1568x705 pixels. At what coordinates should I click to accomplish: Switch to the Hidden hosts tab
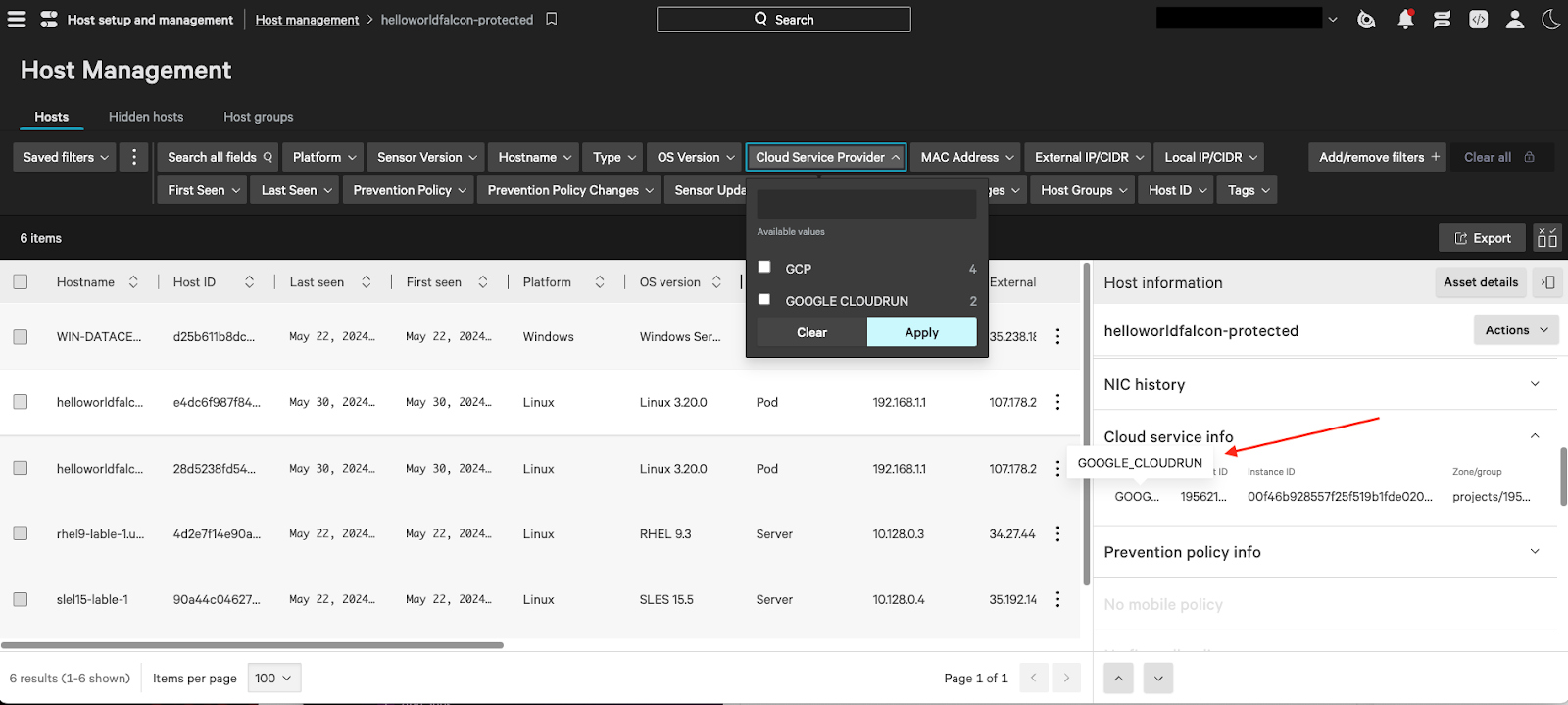click(146, 117)
